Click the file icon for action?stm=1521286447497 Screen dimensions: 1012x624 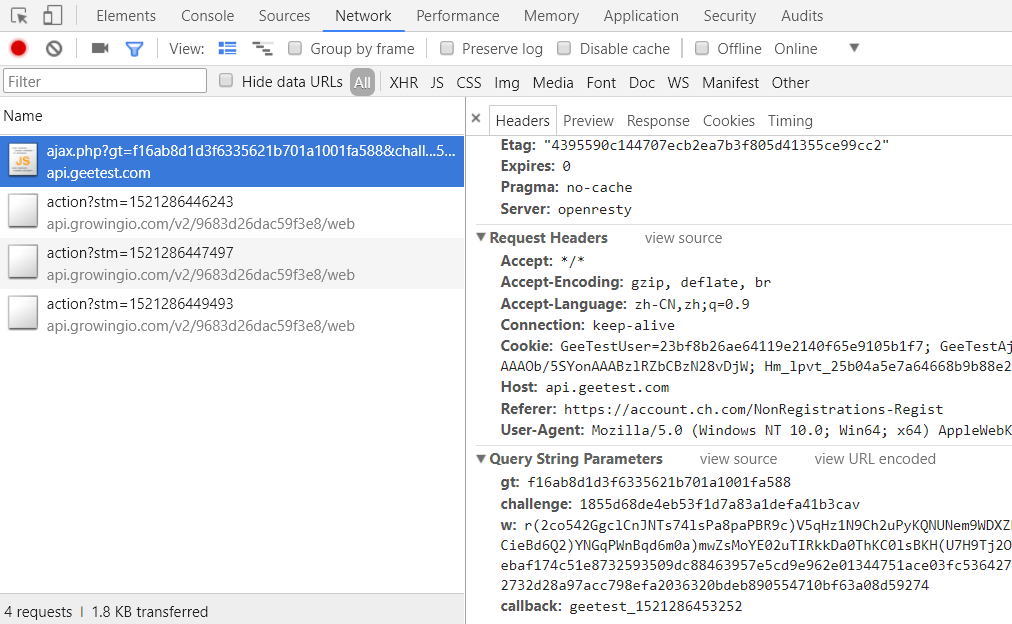click(x=23, y=263)
